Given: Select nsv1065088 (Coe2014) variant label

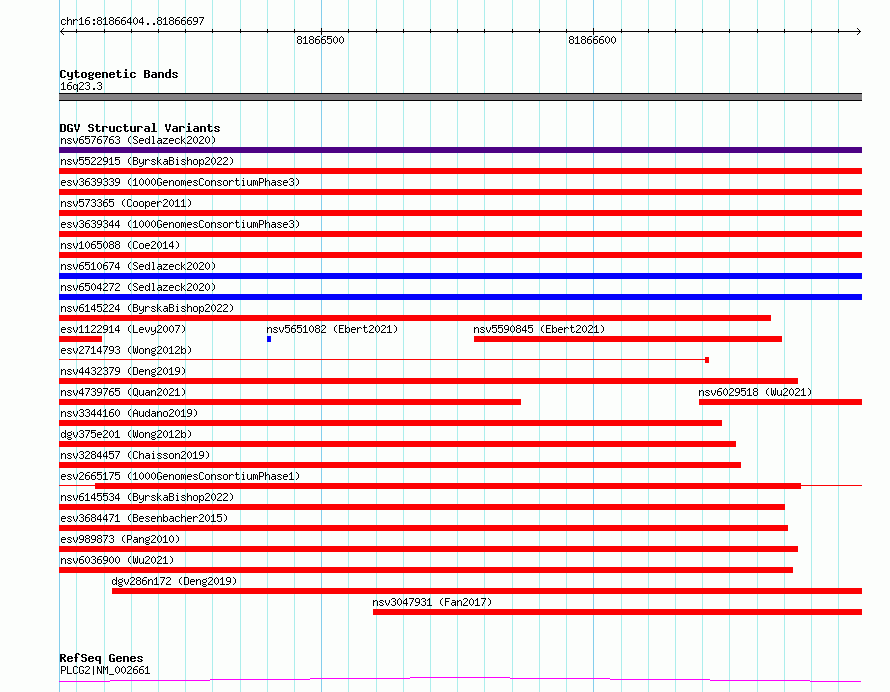Looking at the screenshot, I should [x=120, y=245].
